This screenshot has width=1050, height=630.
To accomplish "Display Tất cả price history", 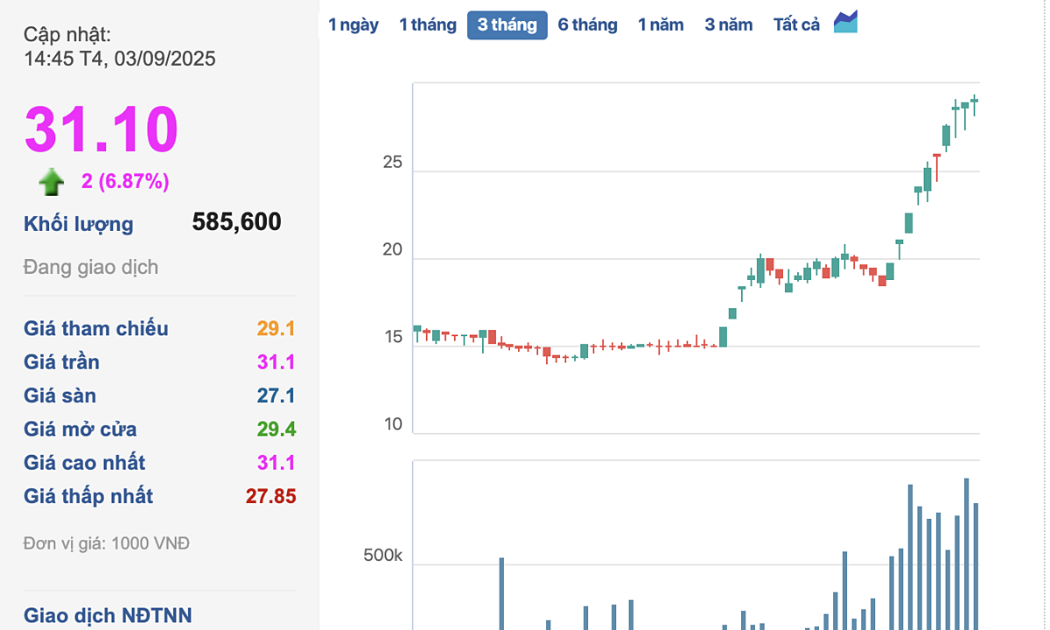I will coord(796,25).
